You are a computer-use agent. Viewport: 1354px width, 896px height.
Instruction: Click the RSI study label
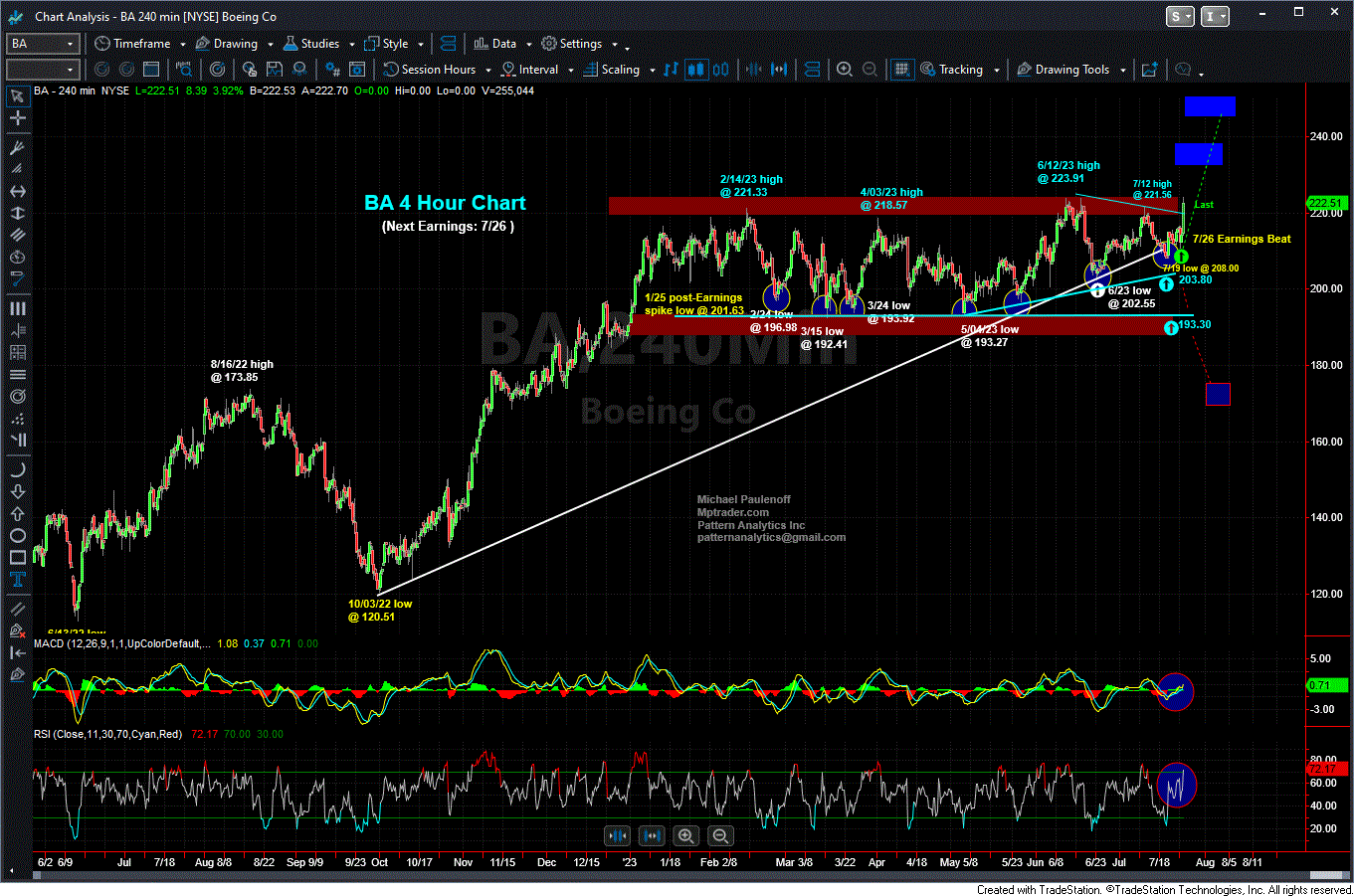point(107,734)
